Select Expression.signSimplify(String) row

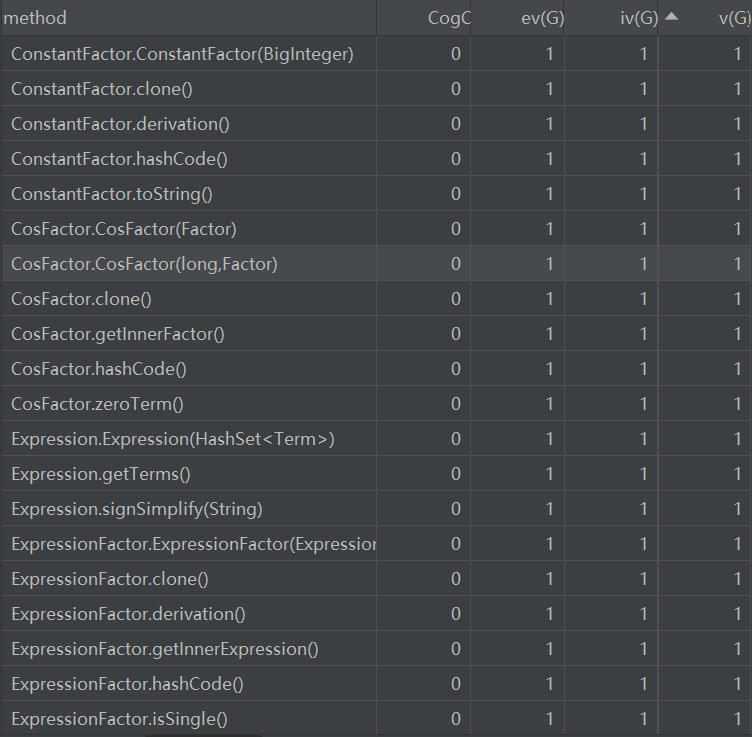click(x=137, y=509)
